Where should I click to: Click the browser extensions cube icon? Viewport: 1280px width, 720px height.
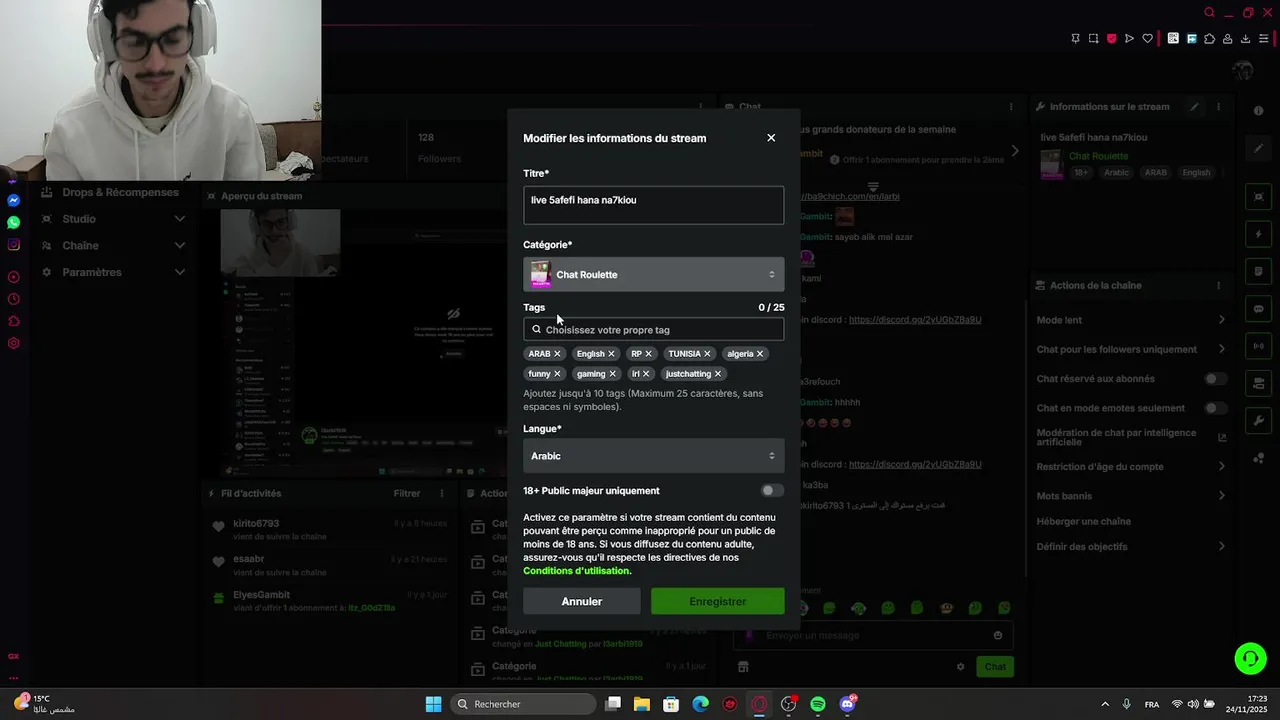tap(1209, 39)
